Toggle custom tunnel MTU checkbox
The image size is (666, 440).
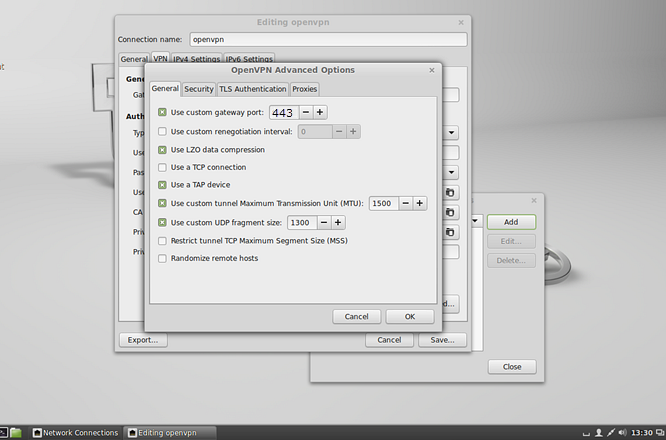[x=162, y=203]
